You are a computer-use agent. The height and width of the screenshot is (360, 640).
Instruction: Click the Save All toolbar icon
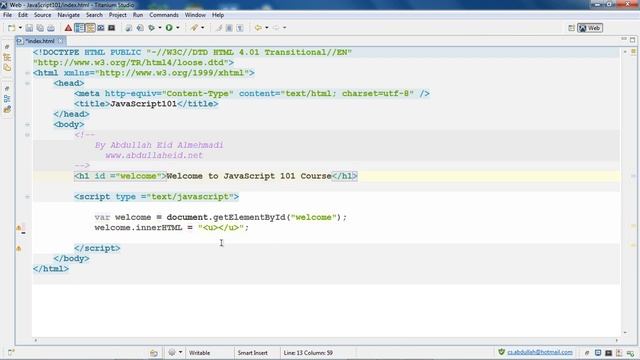click(40, 28)
